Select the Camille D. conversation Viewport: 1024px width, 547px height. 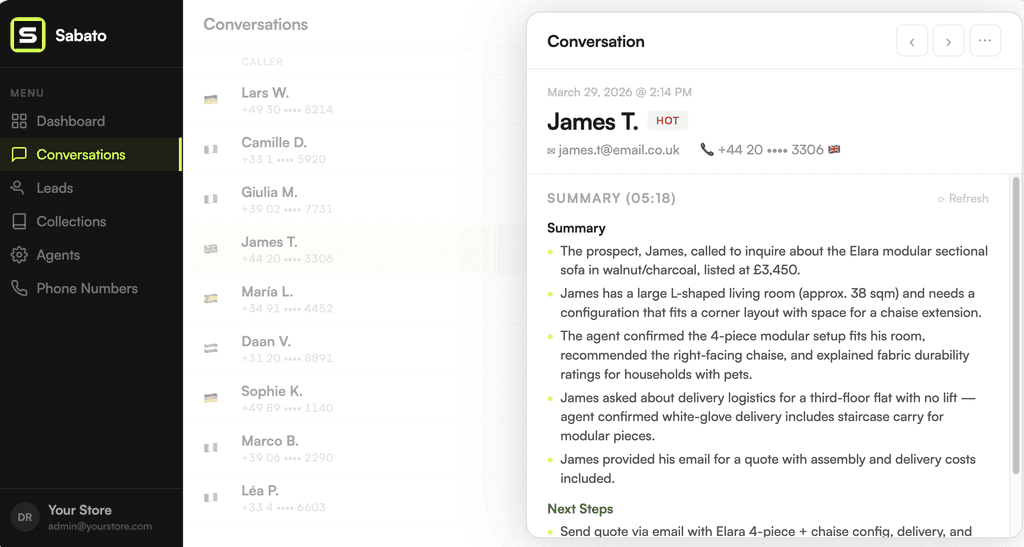pyautogui.click(x=355, y=149)
